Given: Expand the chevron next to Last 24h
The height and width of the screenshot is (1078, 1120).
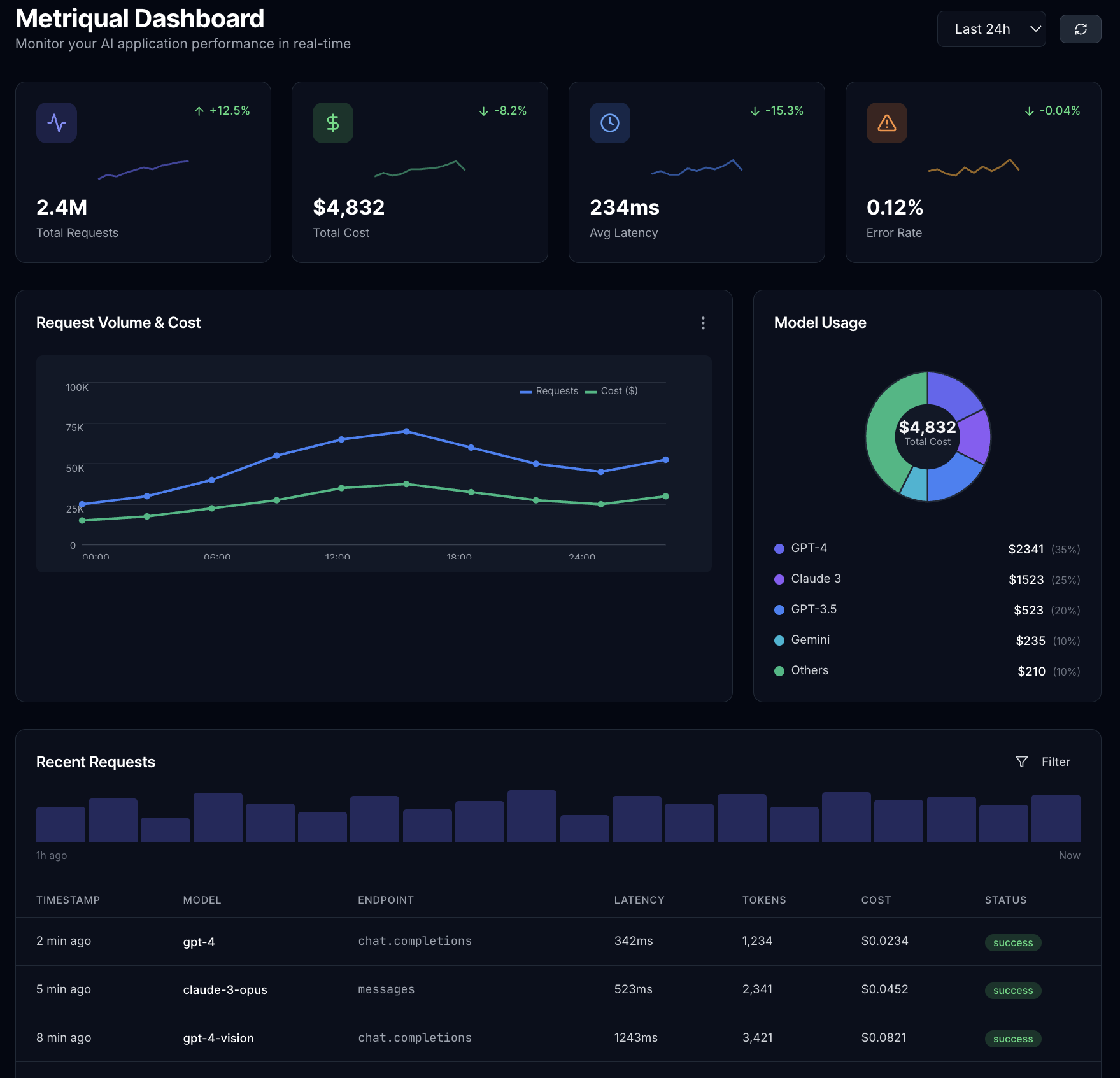Looking at the screenshot, I should (x=1035, y=29).
